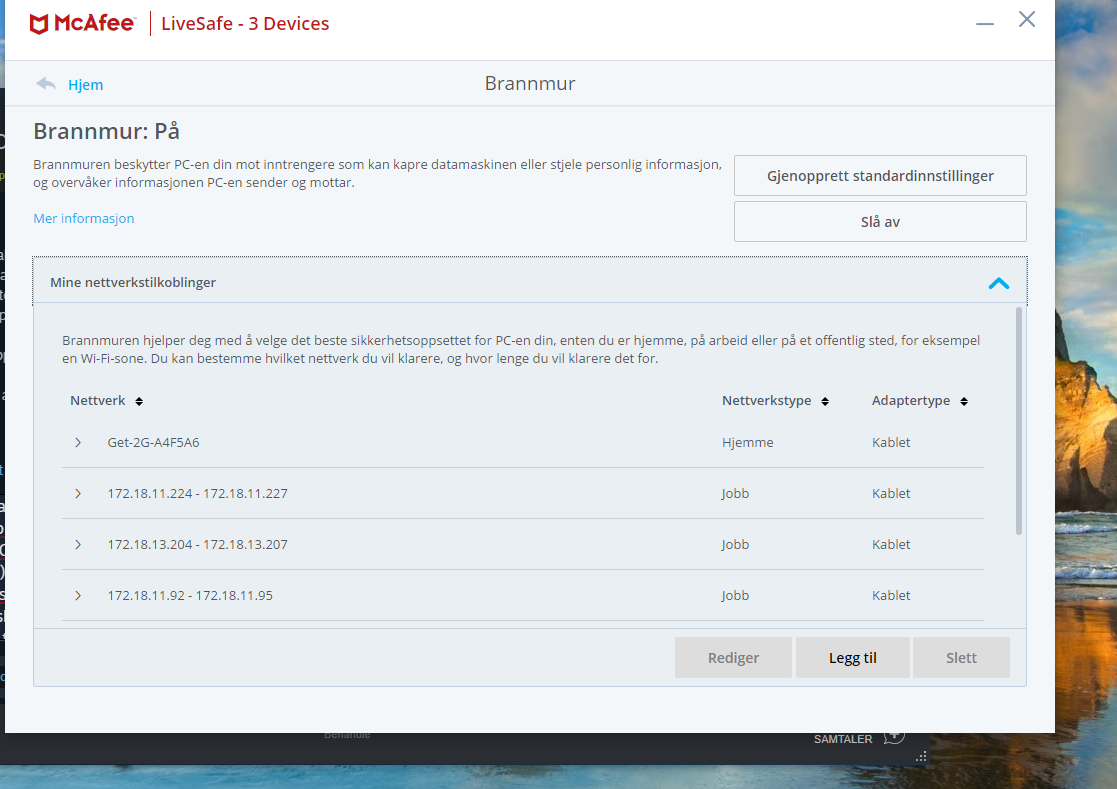Expand the Get-2G-A4F5A6 network row
The width and height of the screenshot is (1117, 789).
tap(78, 443)
